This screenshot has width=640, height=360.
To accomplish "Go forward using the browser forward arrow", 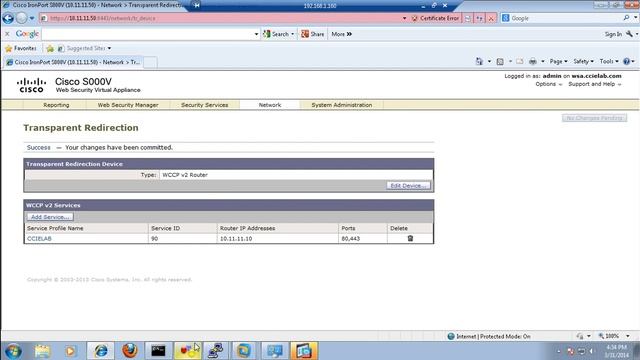I will coord(21,18).
